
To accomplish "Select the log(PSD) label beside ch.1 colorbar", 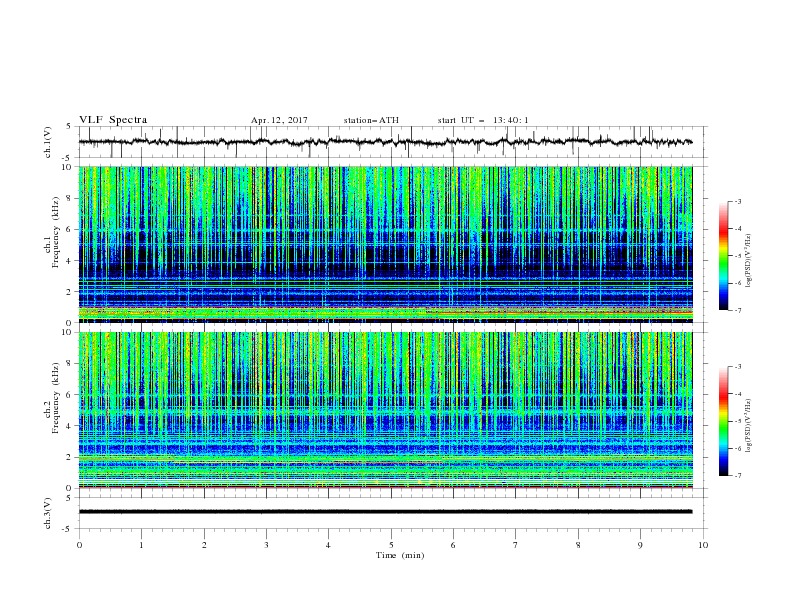I will pyautogui.click(x=748, y=261).
